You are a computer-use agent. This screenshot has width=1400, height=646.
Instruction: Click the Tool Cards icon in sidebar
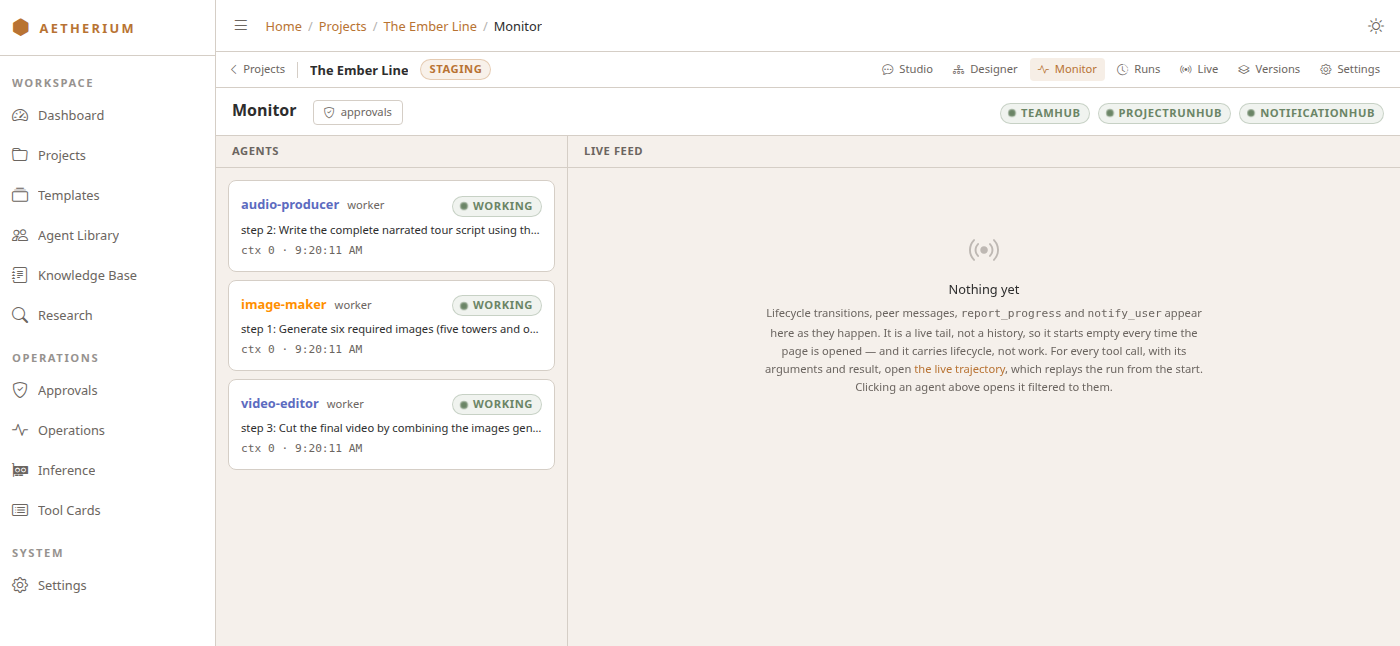pyautogui.click(x=20, y=510)
